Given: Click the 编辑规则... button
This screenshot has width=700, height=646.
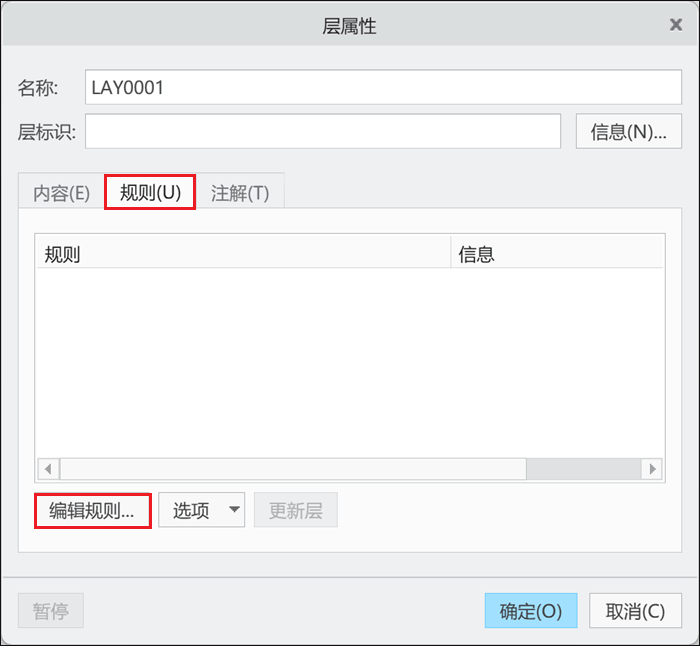Looking at the screenshot, I should (x=93, y=511).
